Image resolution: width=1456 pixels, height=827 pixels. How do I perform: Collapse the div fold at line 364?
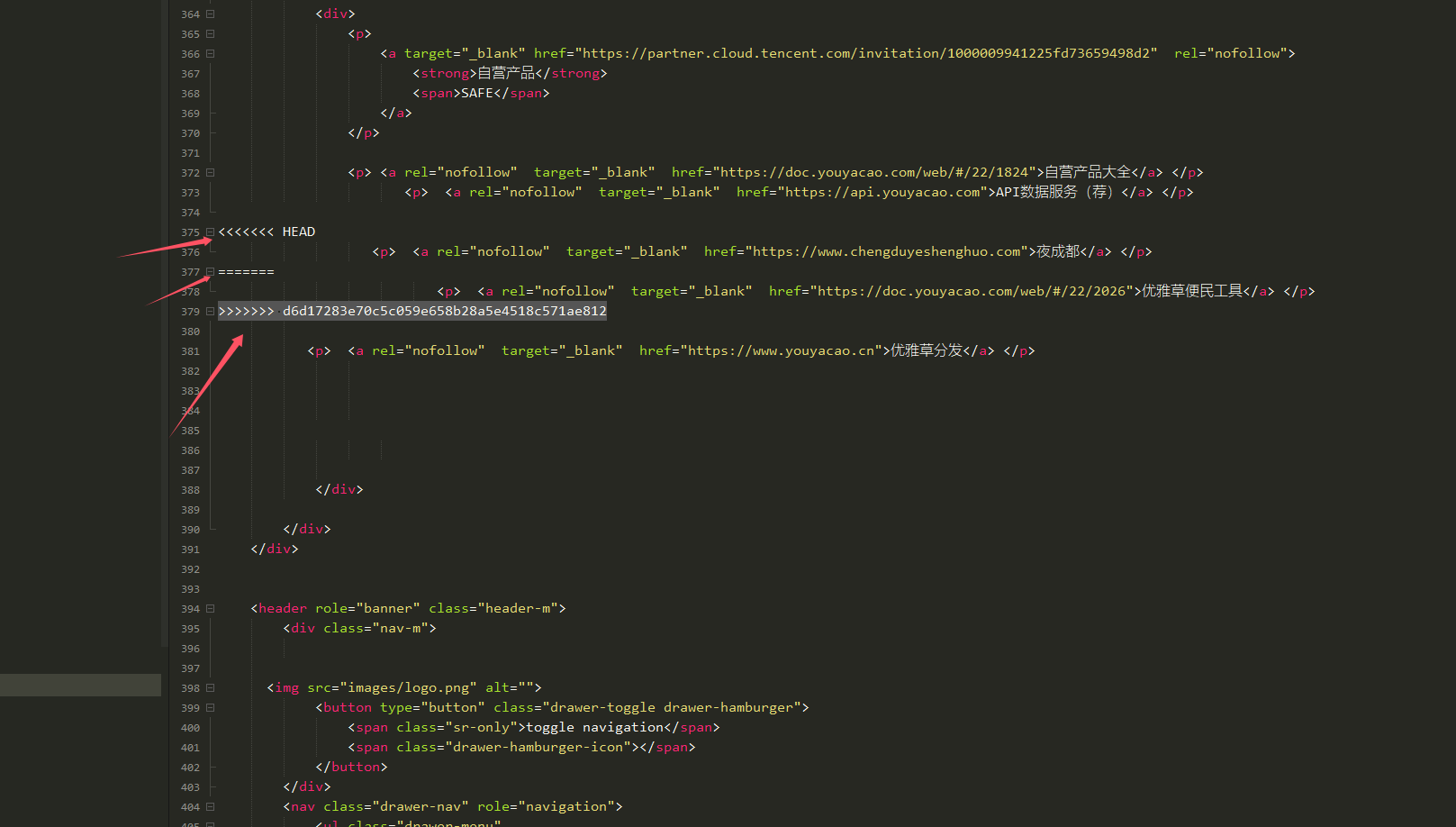coord(209,14)
